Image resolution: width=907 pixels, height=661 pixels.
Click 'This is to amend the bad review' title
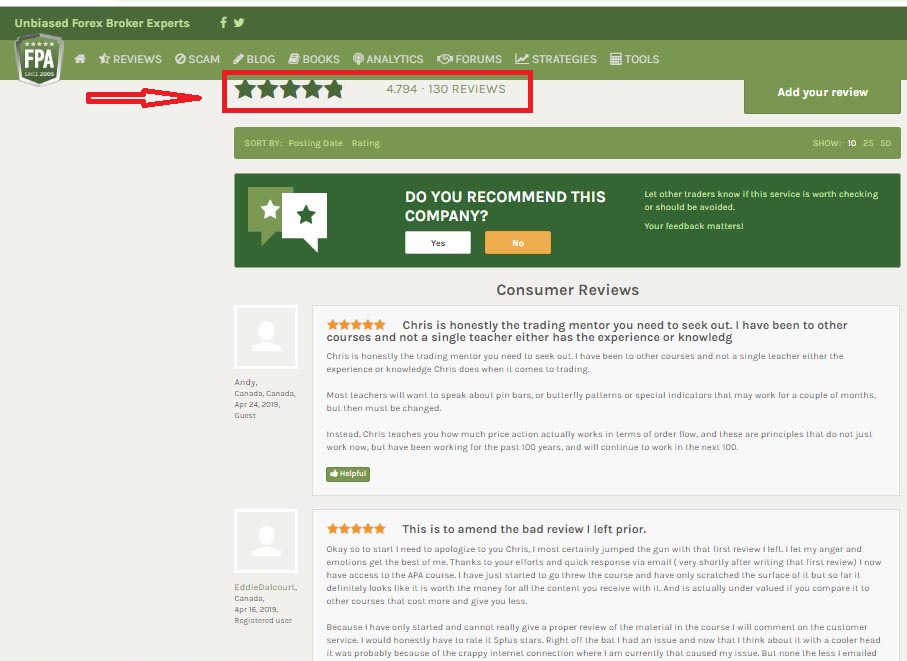[524, 529]
